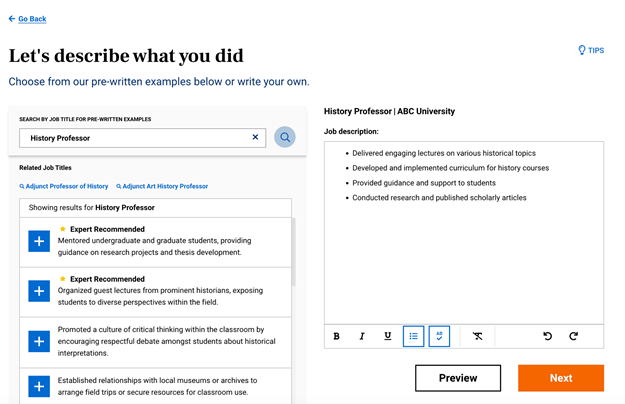This screenshot has width=625, height=404.
Task: Open the Tips link
Action: [591, 50]
